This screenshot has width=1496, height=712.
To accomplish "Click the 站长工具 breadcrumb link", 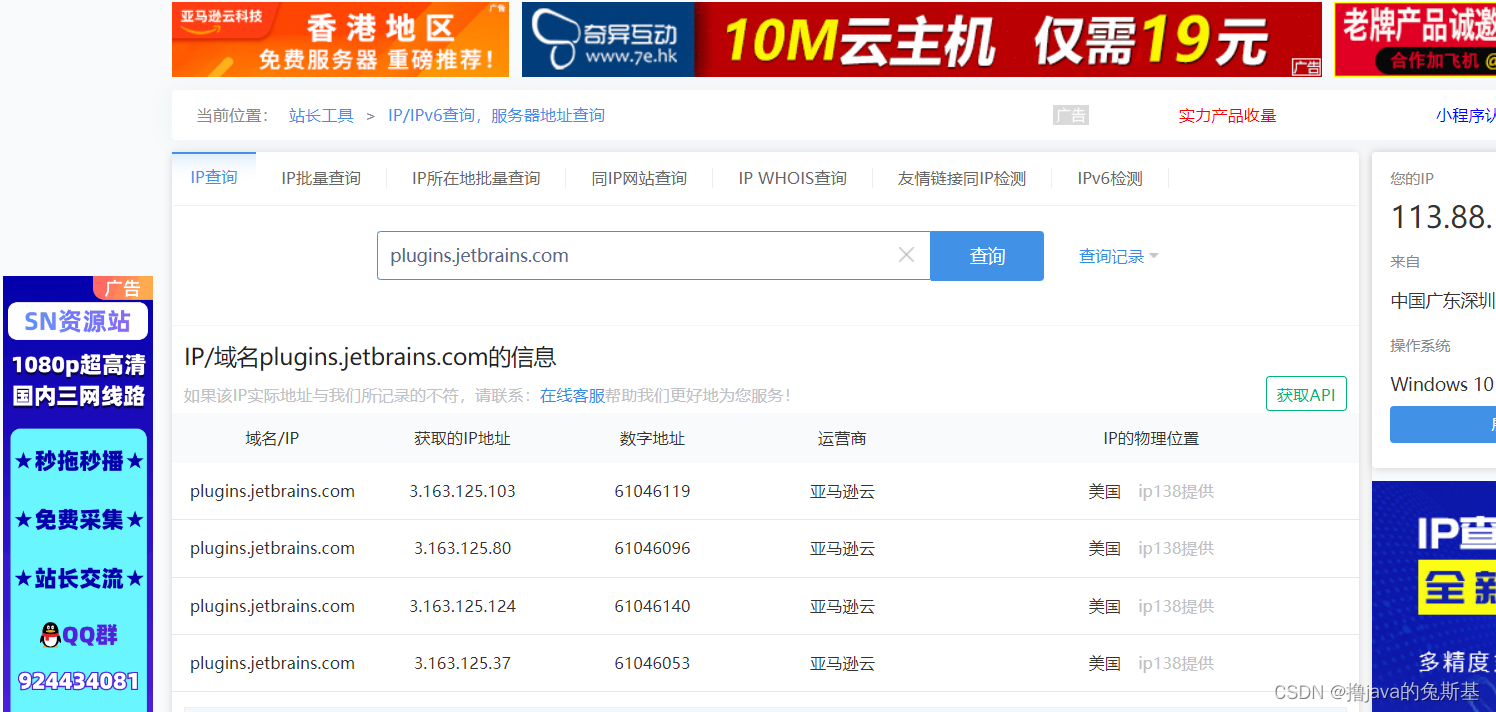I will pos(321,115).
